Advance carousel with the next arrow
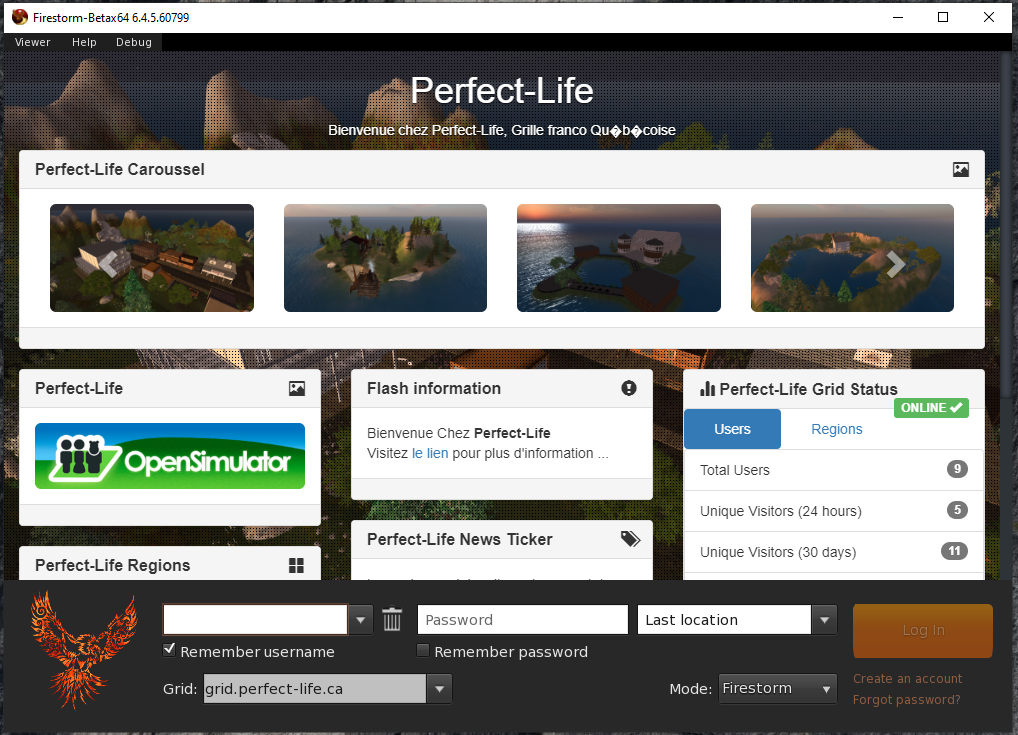This screenshot has width=1018, height=735. 896,263
